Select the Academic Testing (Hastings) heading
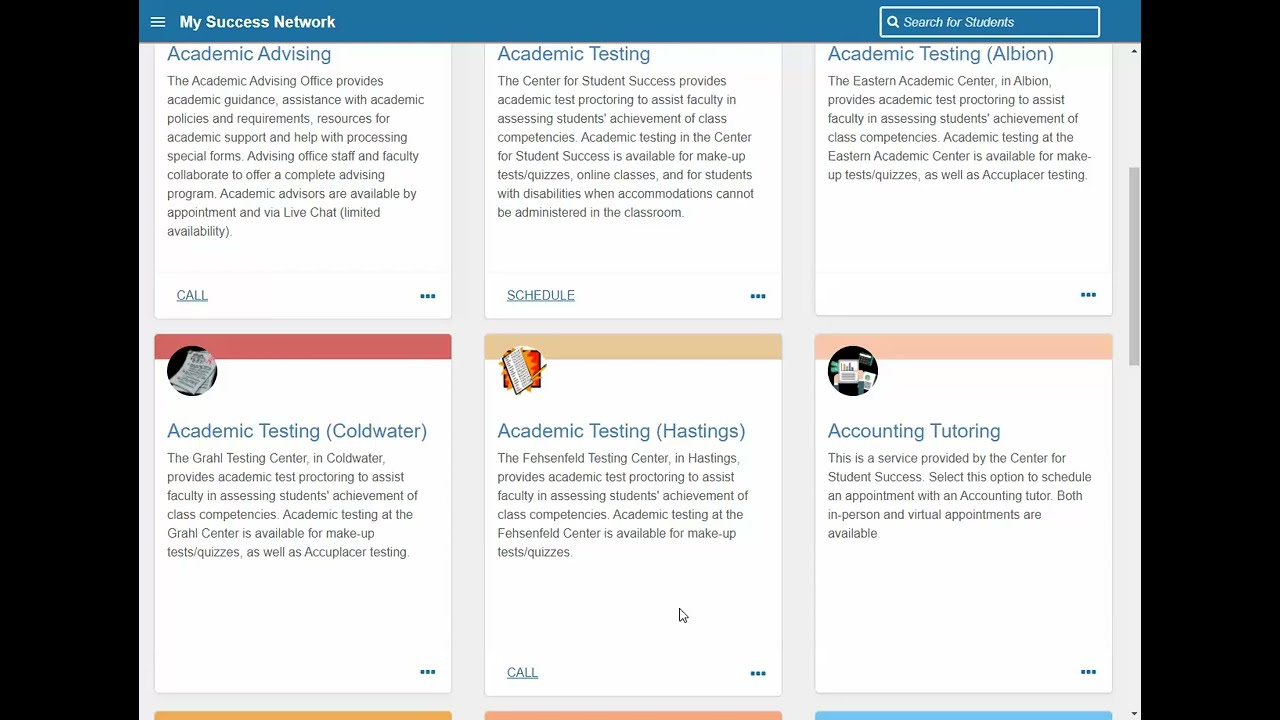The image size is (1280, 720). click(x=621, y=431)
